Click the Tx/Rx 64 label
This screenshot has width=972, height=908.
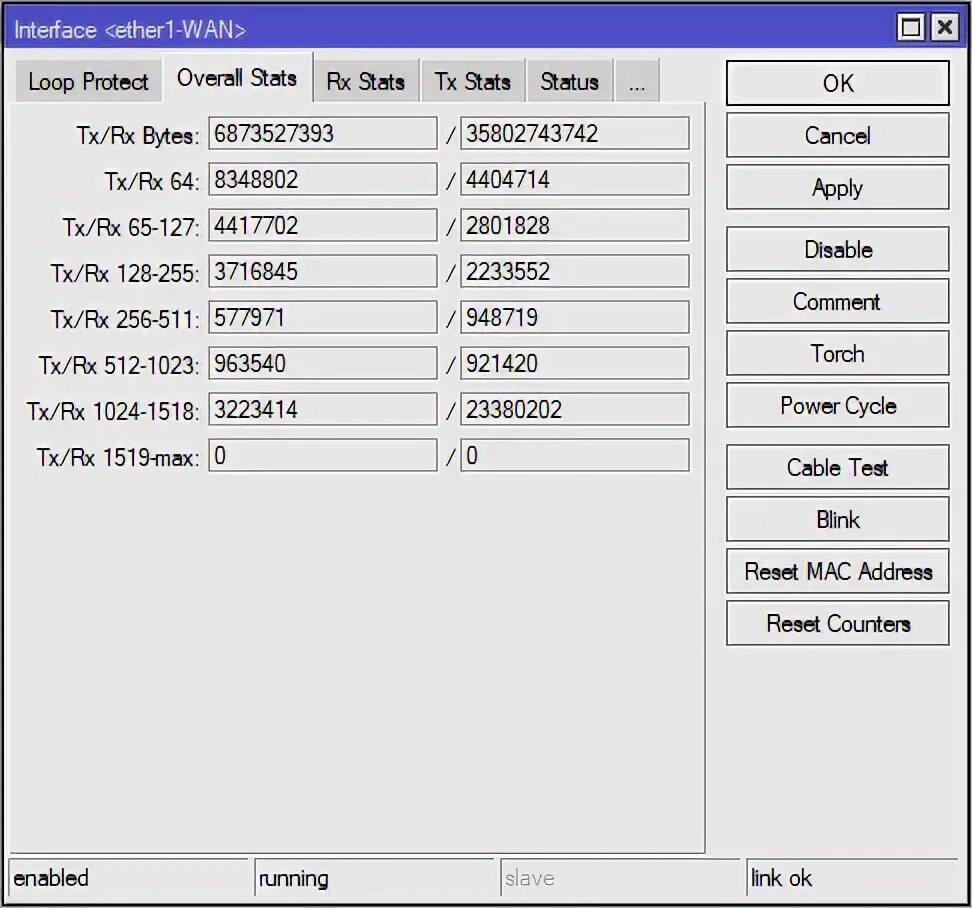(152, 182)
